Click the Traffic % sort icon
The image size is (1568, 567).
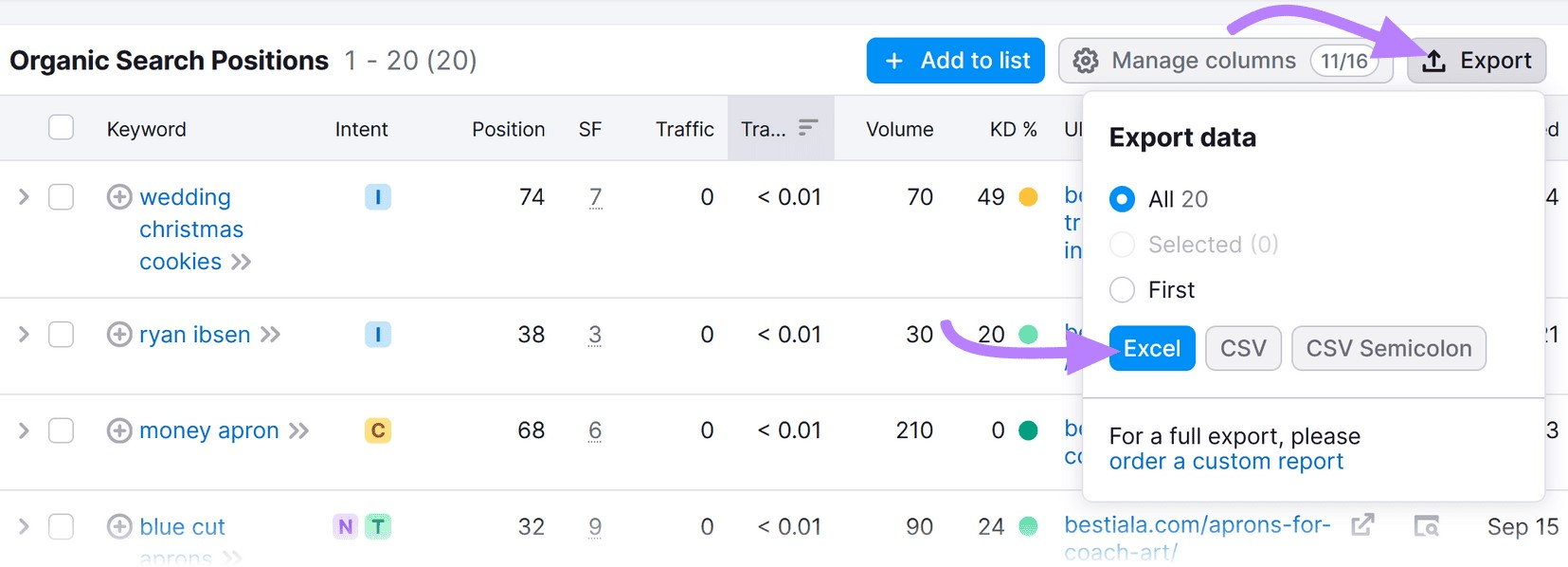tap(807, 128)
